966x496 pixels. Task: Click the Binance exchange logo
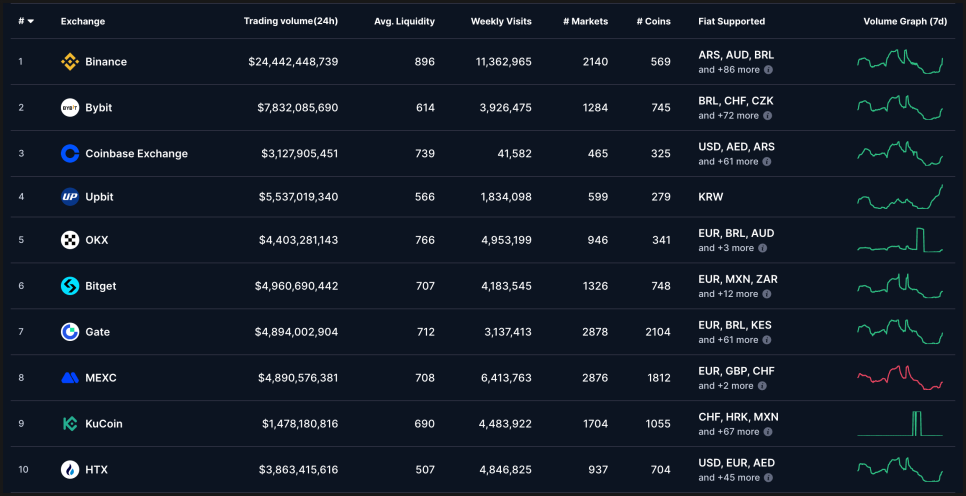point(70,62)
